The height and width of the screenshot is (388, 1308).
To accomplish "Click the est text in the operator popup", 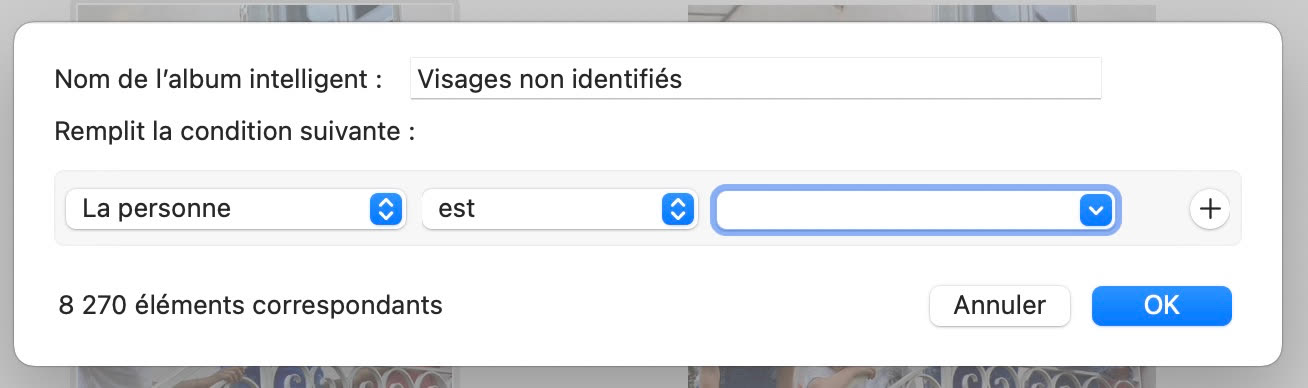I will tap(456, 209).
